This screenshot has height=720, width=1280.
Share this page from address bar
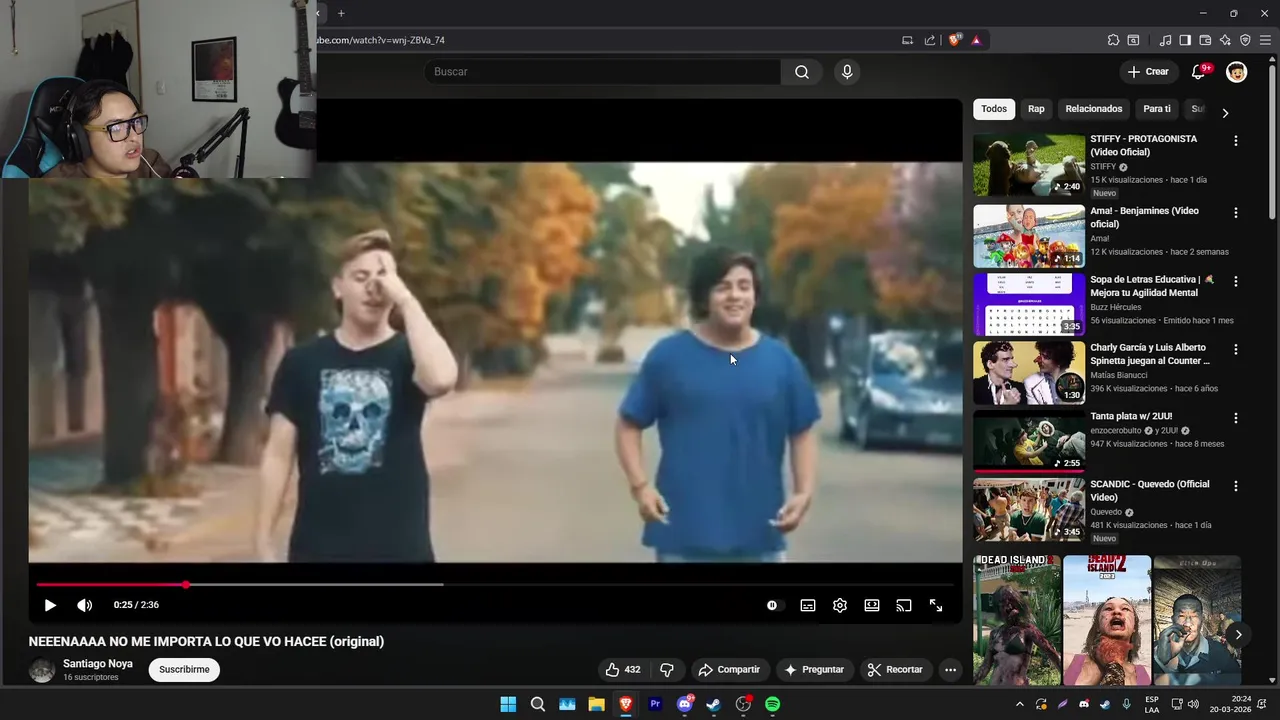click(x=930, y=40)
